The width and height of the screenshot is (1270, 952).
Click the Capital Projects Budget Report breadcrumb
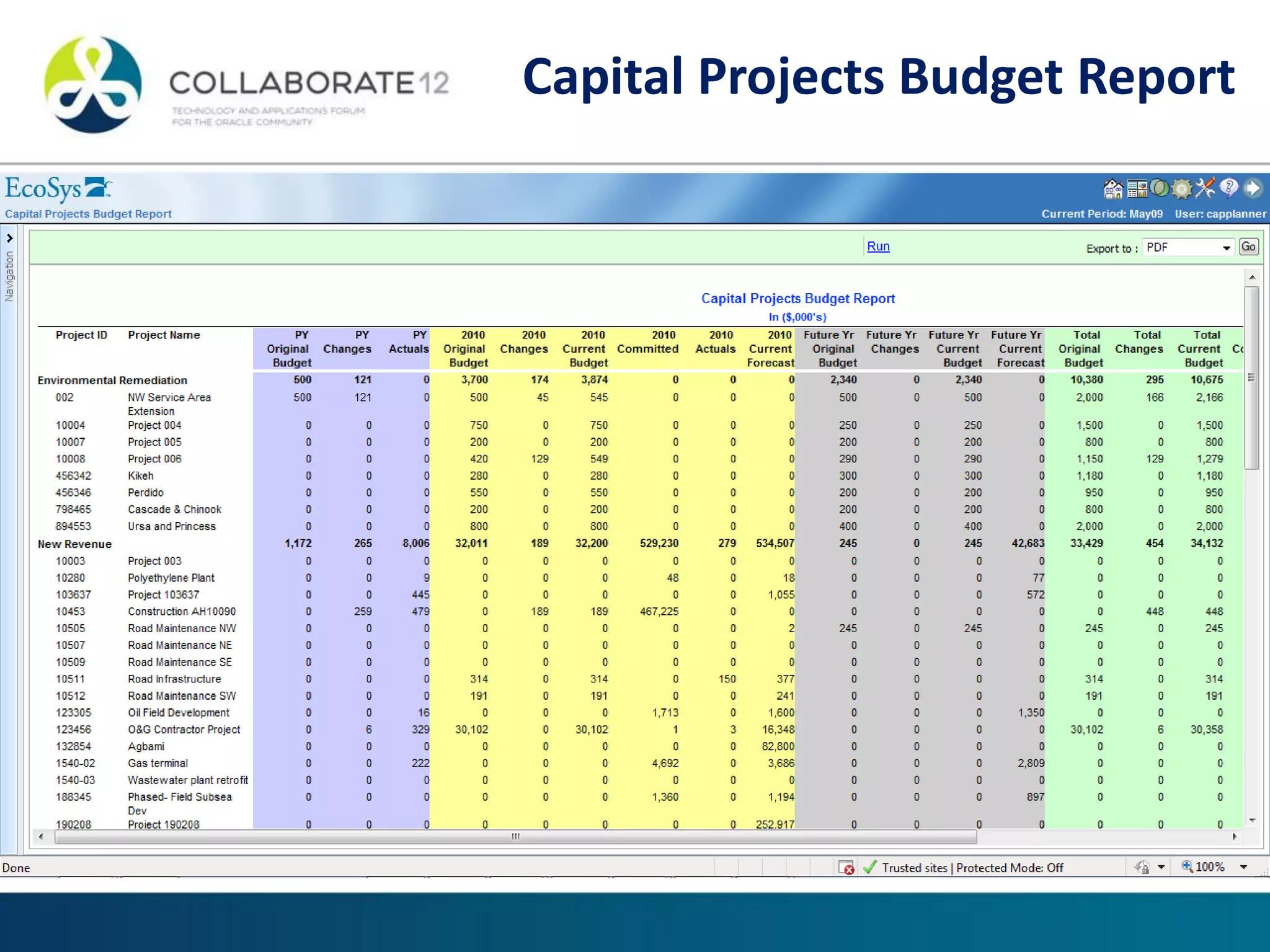point(88,214)
